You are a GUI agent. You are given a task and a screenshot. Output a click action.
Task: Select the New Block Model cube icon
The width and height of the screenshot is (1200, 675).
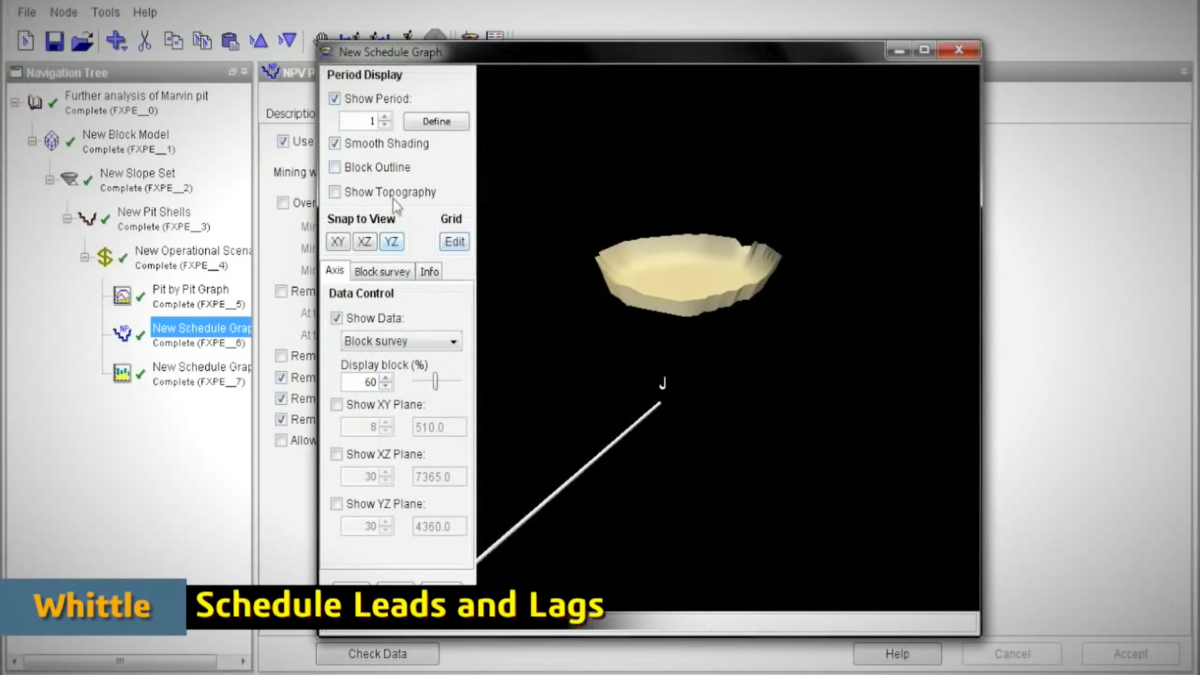click(x=51, y=141)
